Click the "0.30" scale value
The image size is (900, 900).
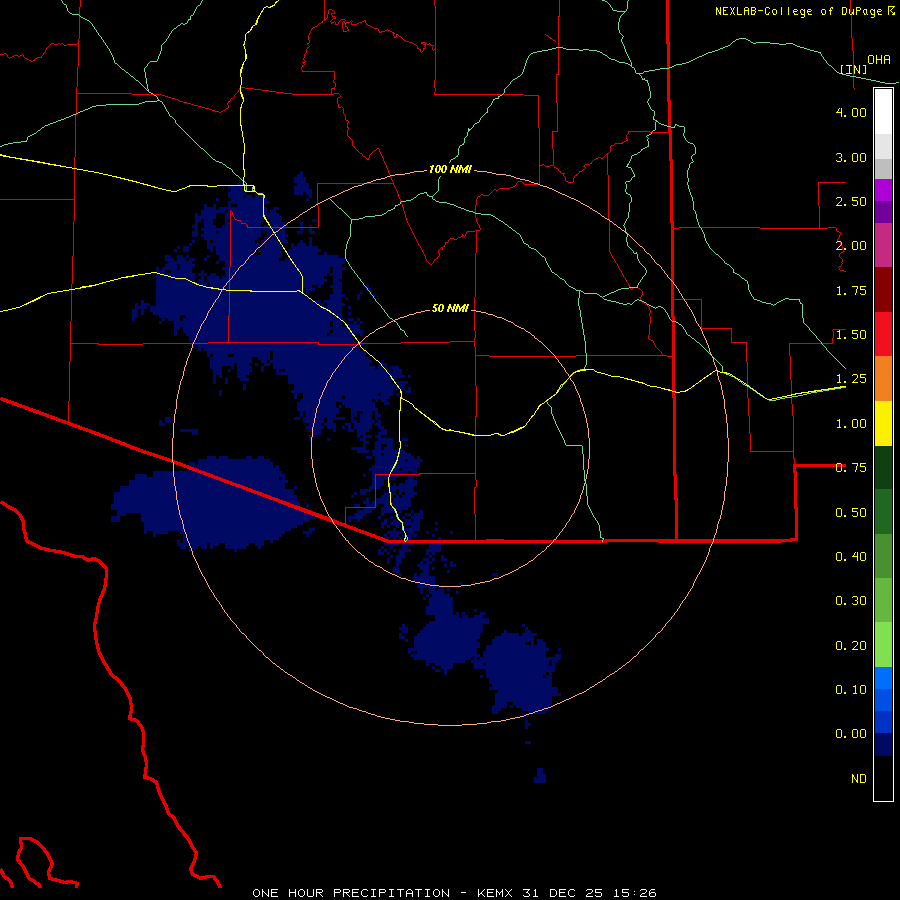851,601
